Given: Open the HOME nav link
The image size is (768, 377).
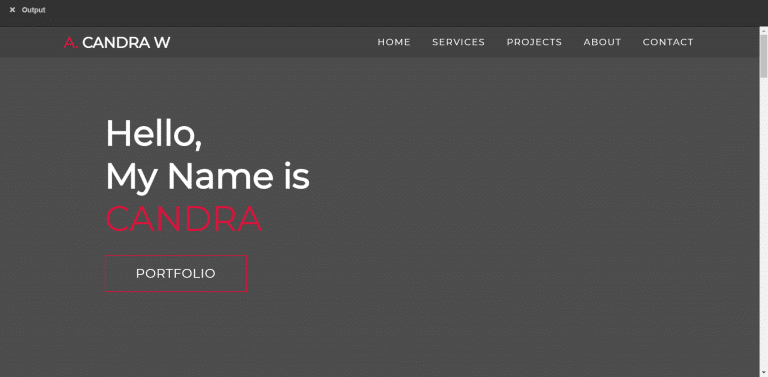Looking at the screenshot, I should [394, 42].
